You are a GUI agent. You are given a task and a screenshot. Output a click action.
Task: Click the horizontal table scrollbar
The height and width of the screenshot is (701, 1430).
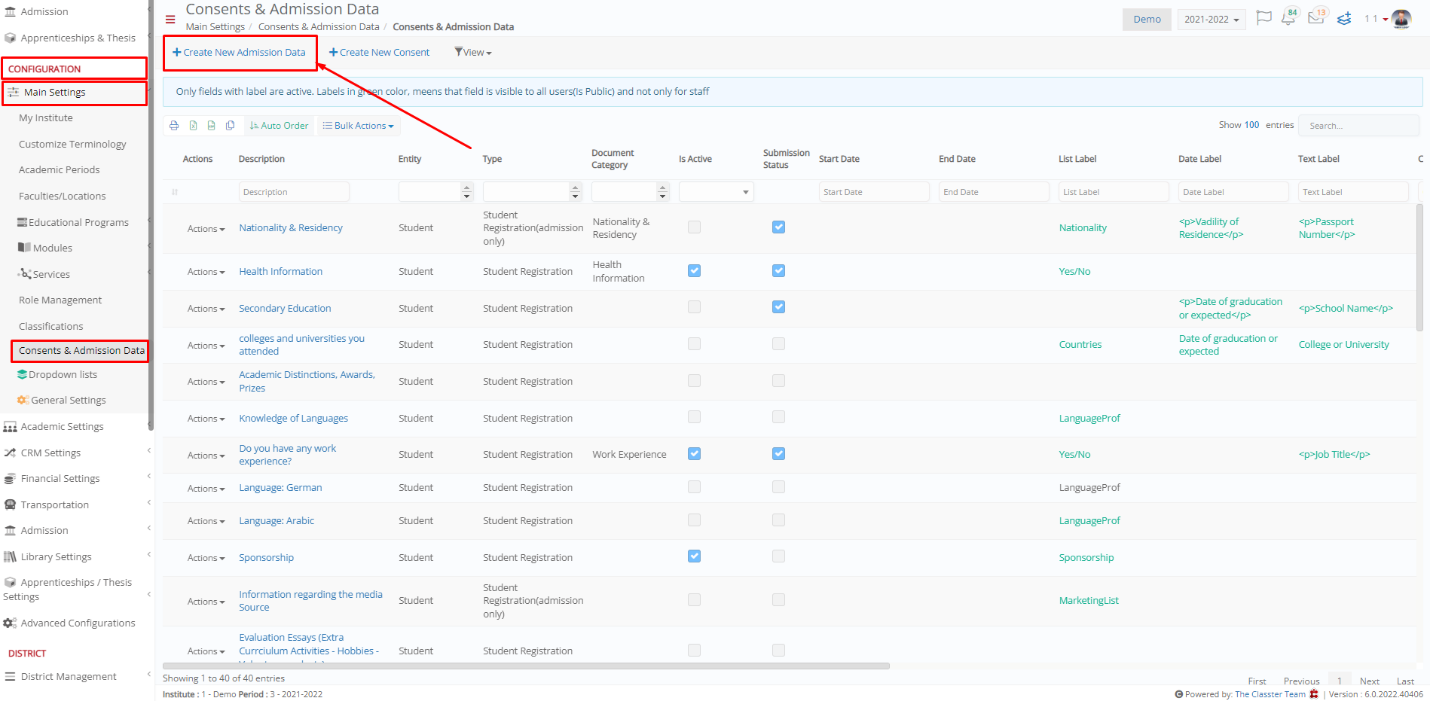526,665
